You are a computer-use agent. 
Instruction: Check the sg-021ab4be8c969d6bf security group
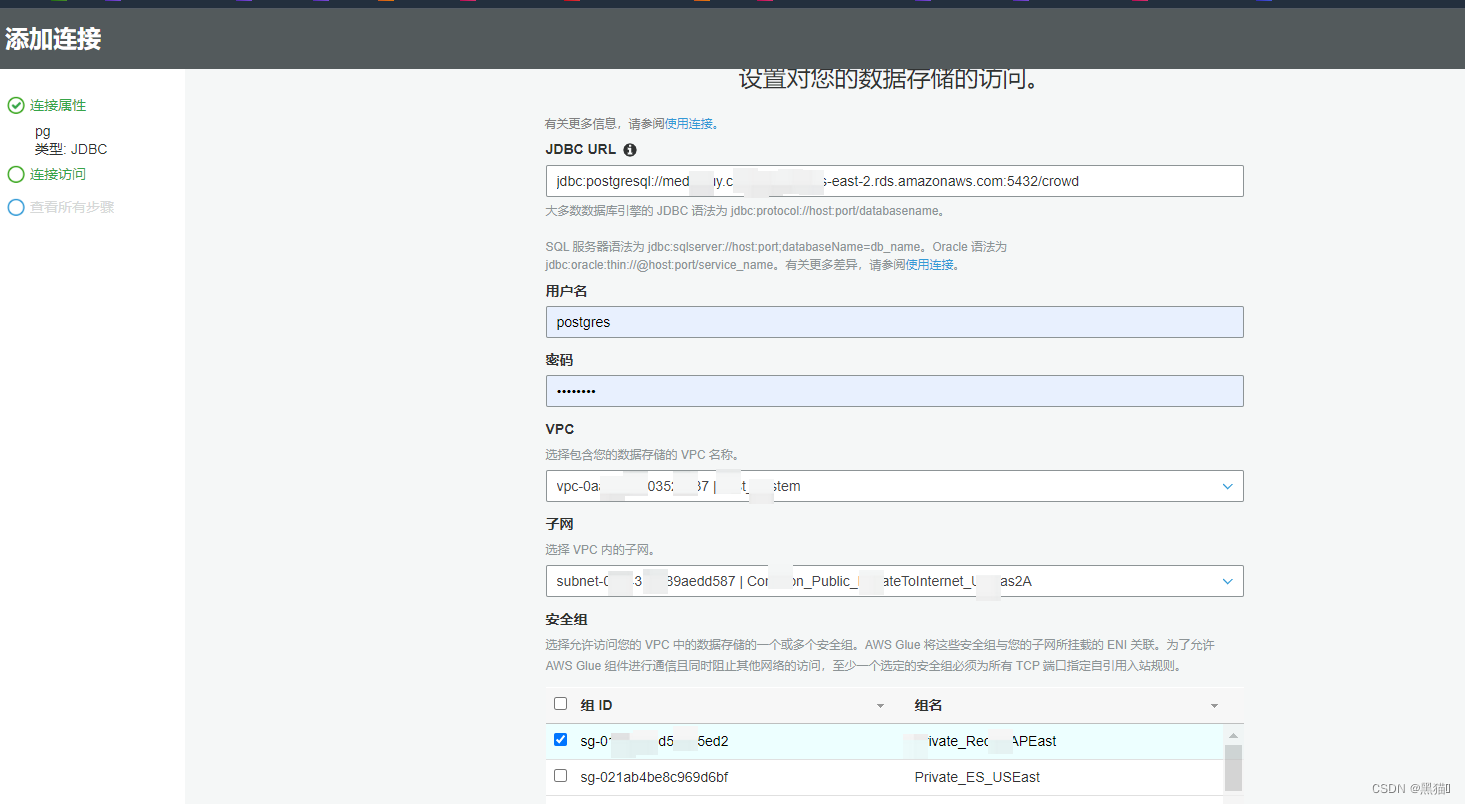(560, 776)
